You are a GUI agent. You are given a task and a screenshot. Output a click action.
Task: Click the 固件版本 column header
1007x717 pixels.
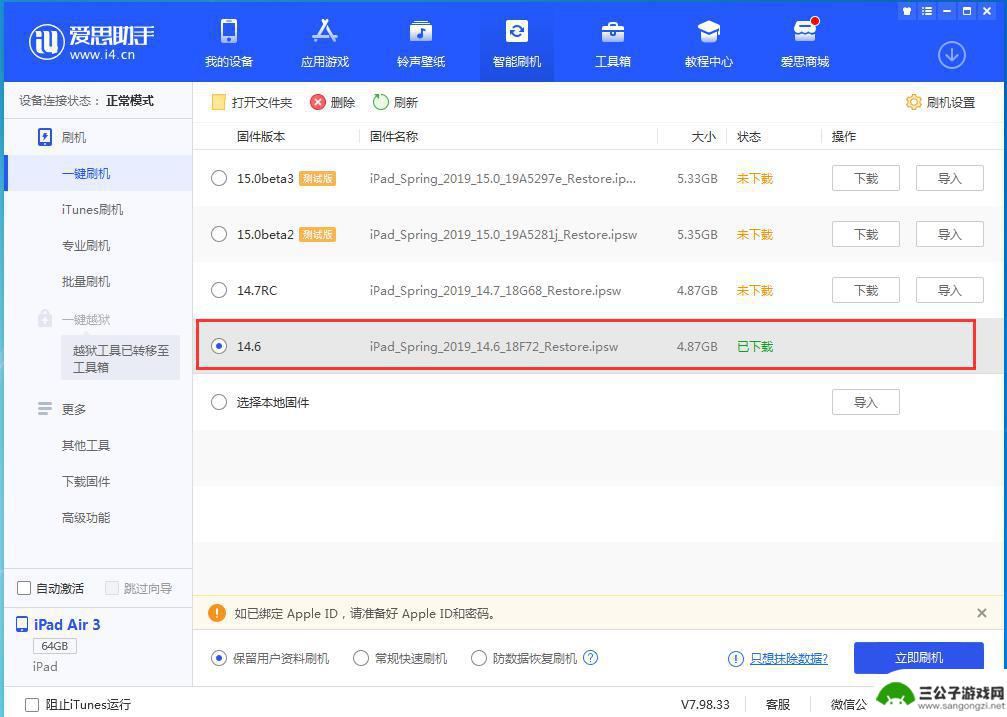click(x=261, y=136)
